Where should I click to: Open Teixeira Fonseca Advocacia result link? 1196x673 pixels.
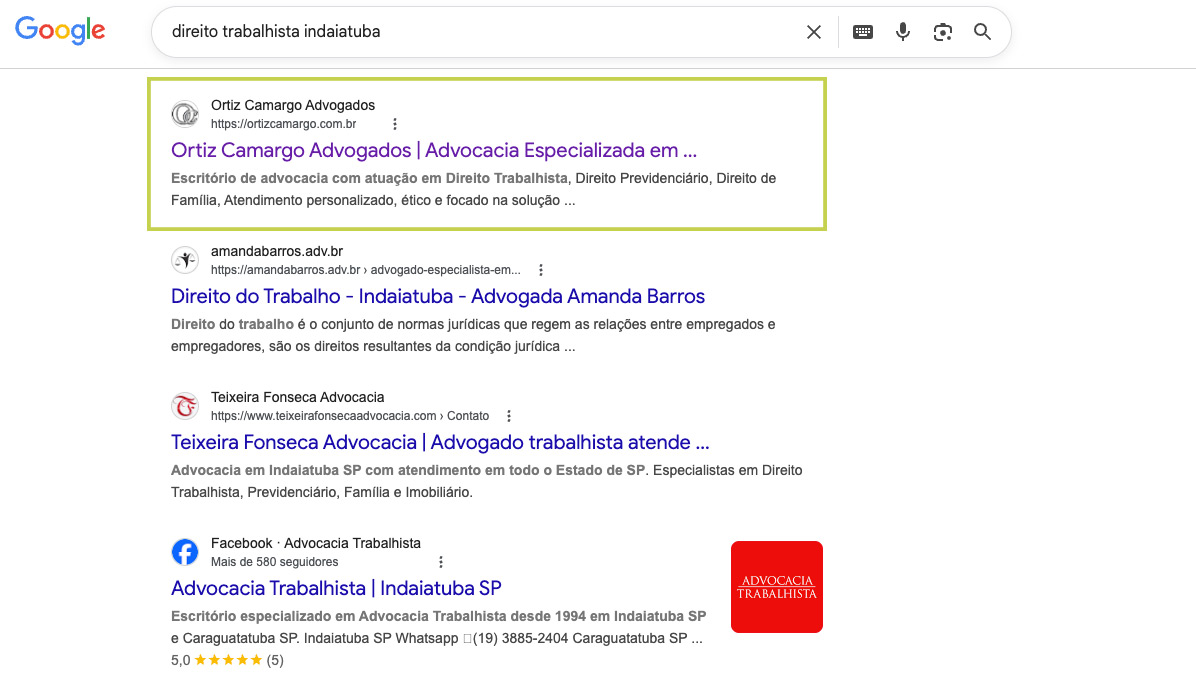pyautogui.click(x=439, y=443)
